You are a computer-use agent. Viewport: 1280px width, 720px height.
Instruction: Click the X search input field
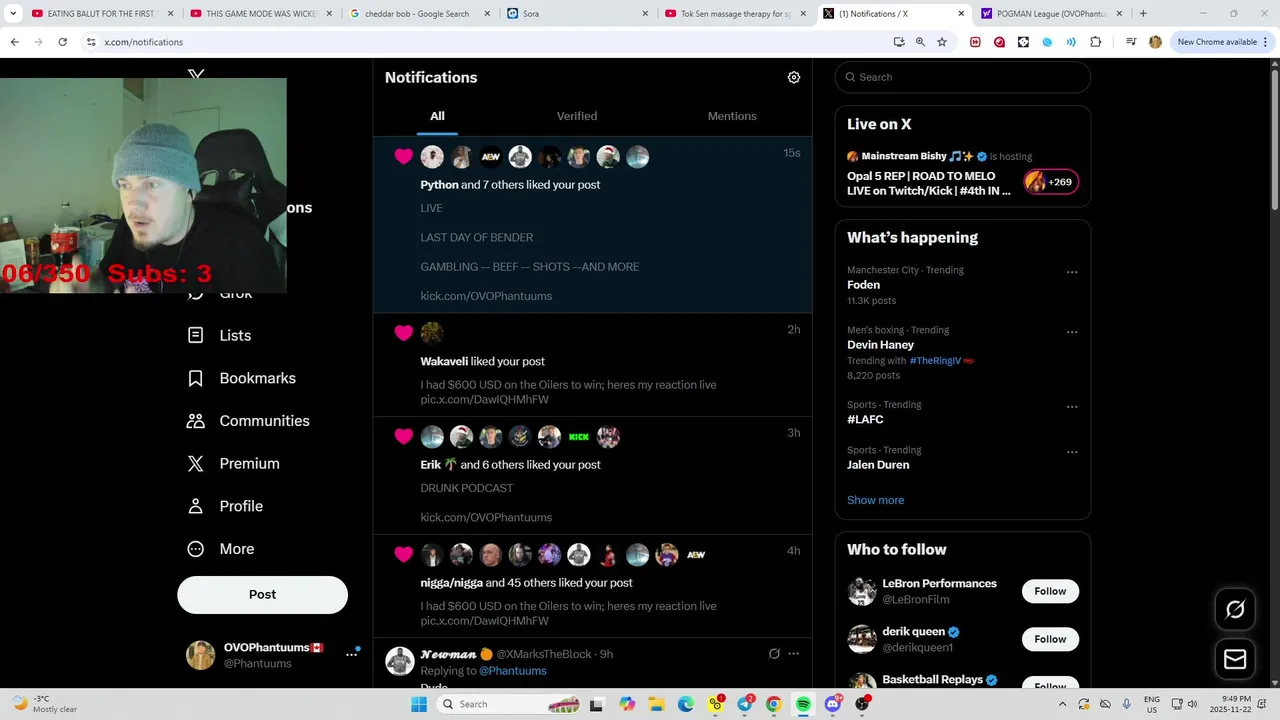click(x=962, y=77)
